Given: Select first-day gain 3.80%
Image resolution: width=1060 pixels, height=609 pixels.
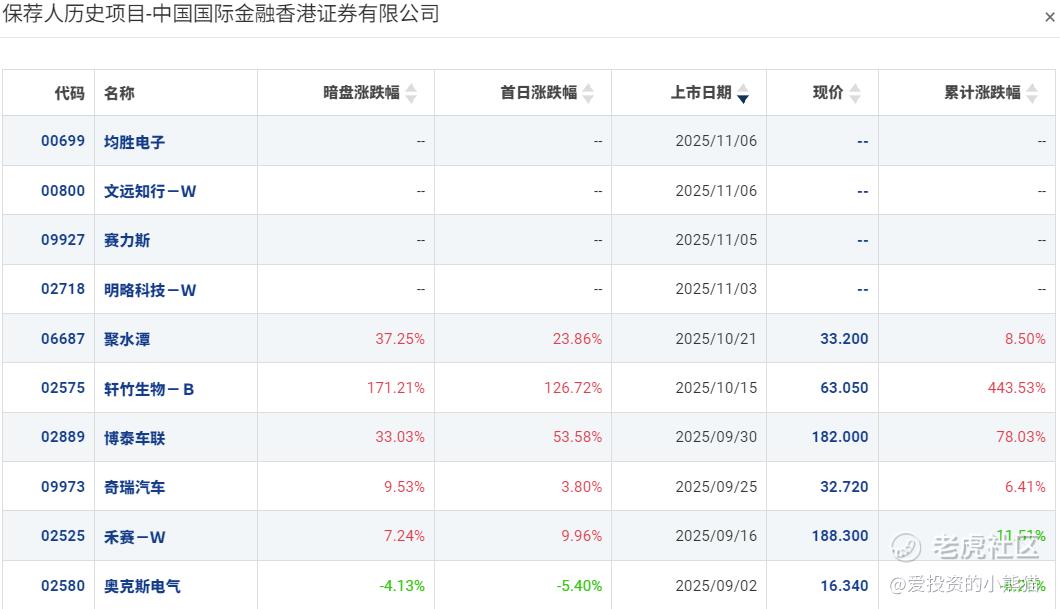Looking at the screenshot, I should pyautogui.click(x=581, y=486).
